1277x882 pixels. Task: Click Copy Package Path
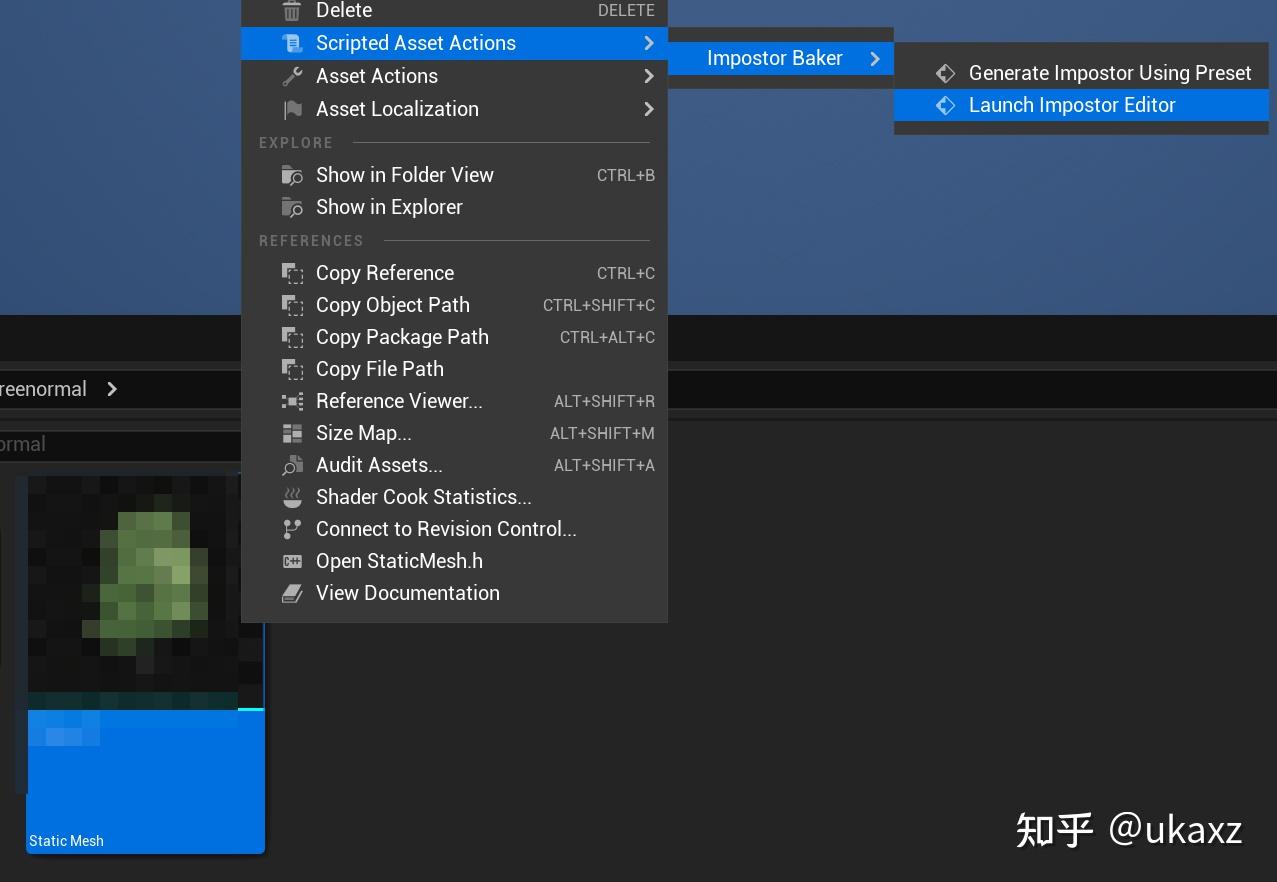coord(402,337)
